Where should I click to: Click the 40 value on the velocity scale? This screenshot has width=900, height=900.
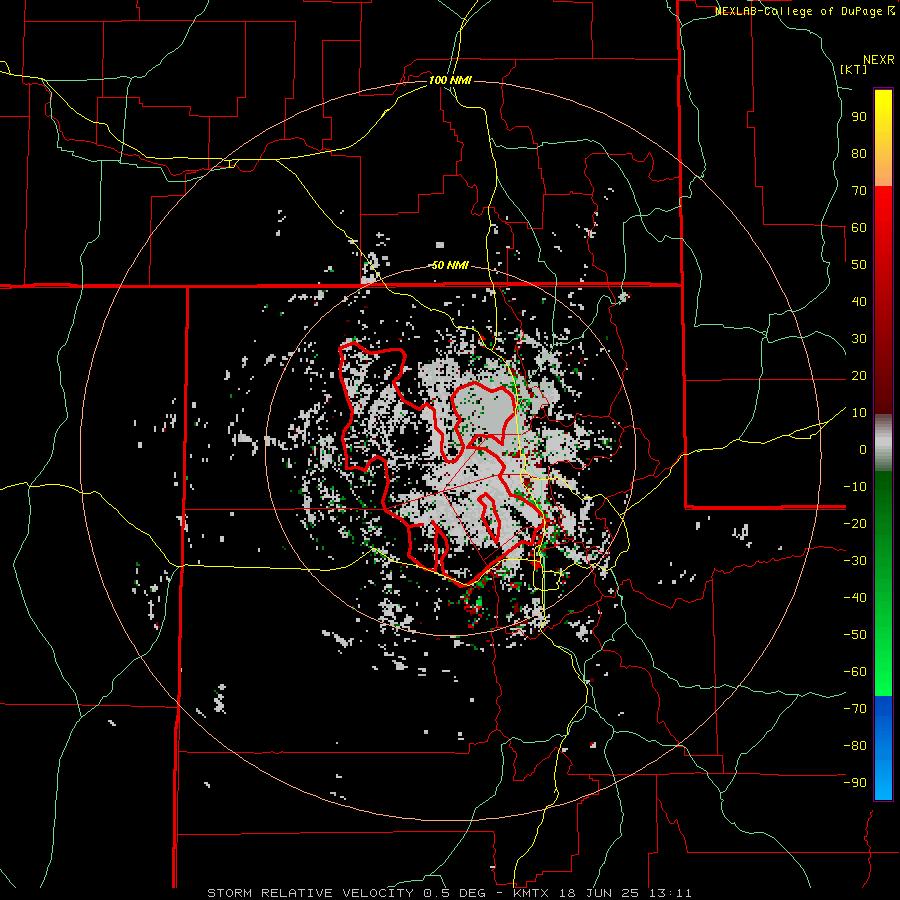click(x=859, y=301)
